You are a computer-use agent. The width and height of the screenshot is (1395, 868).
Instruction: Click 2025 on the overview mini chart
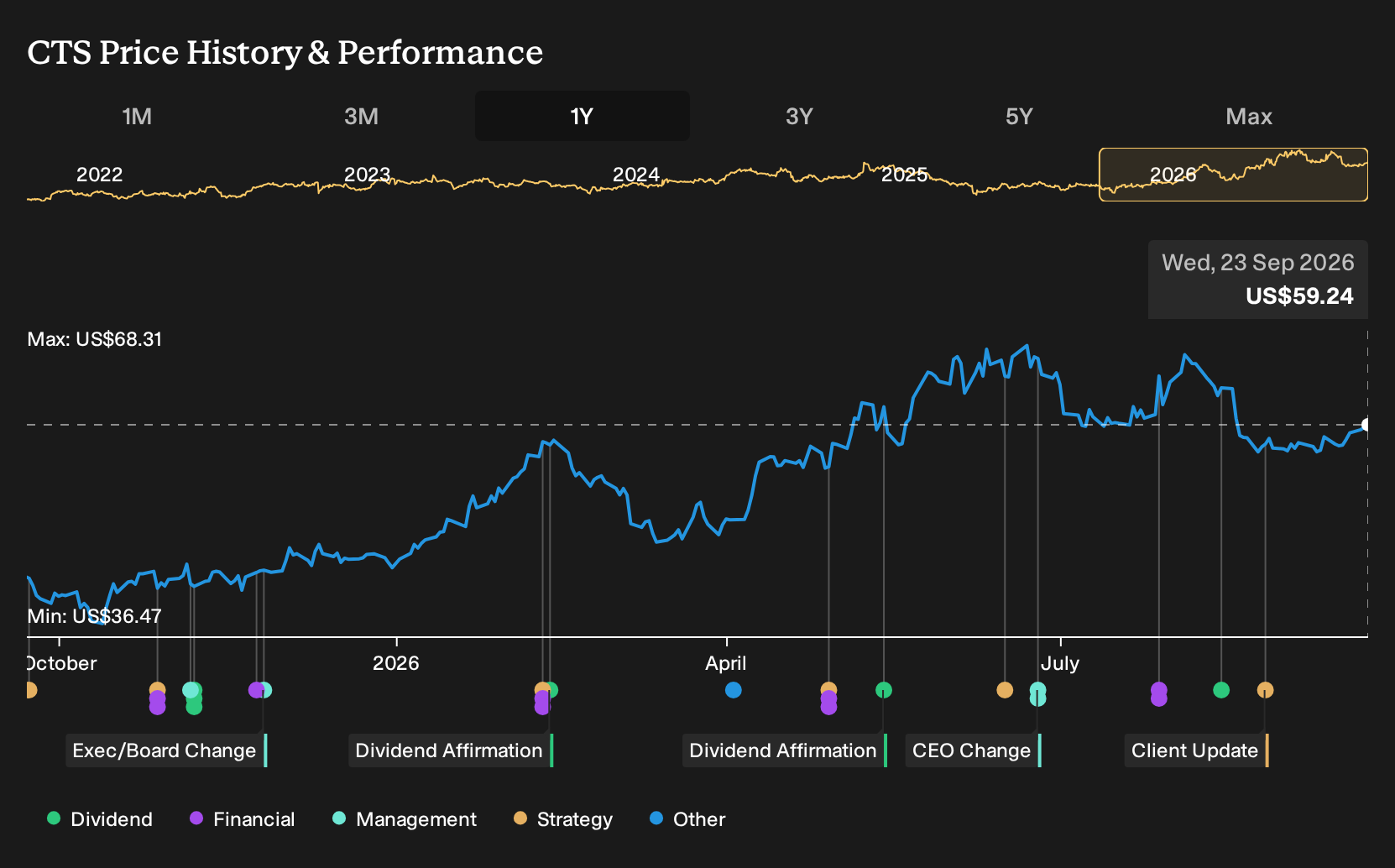(905, 175)
